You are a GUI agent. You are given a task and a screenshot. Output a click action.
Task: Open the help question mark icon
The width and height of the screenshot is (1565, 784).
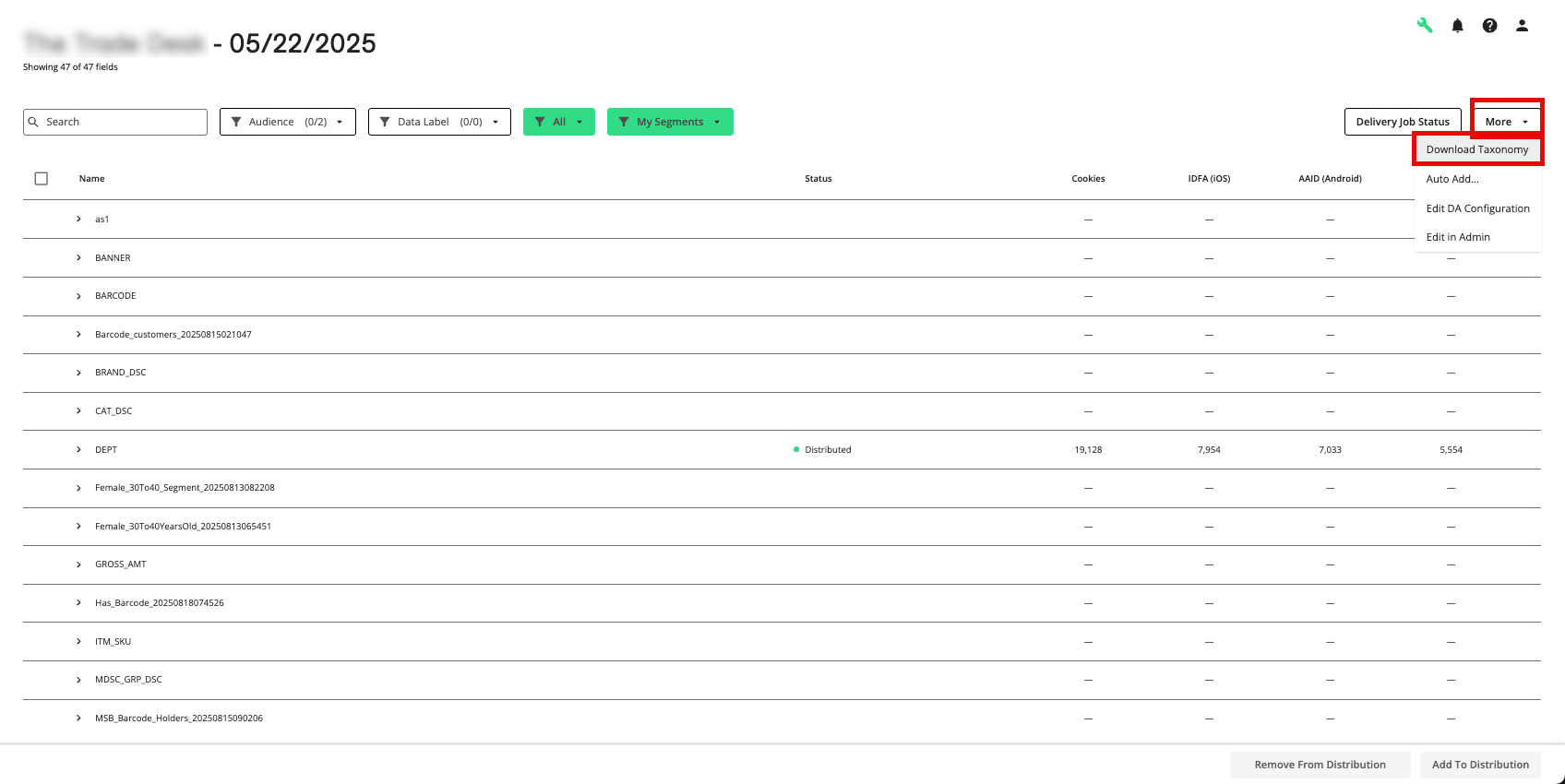(x=1489, y=26)
